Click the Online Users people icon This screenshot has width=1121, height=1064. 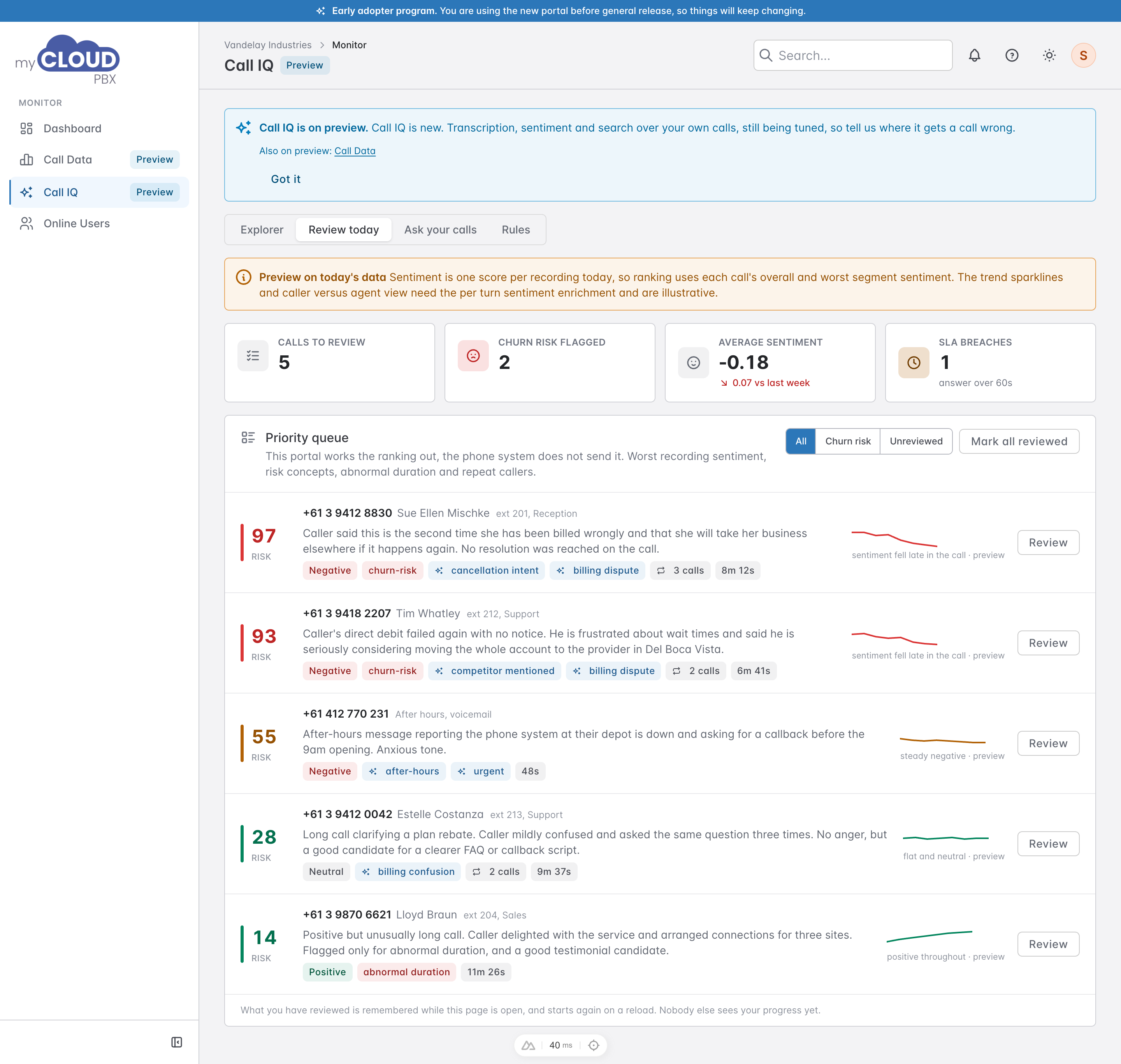pos(26,223)
